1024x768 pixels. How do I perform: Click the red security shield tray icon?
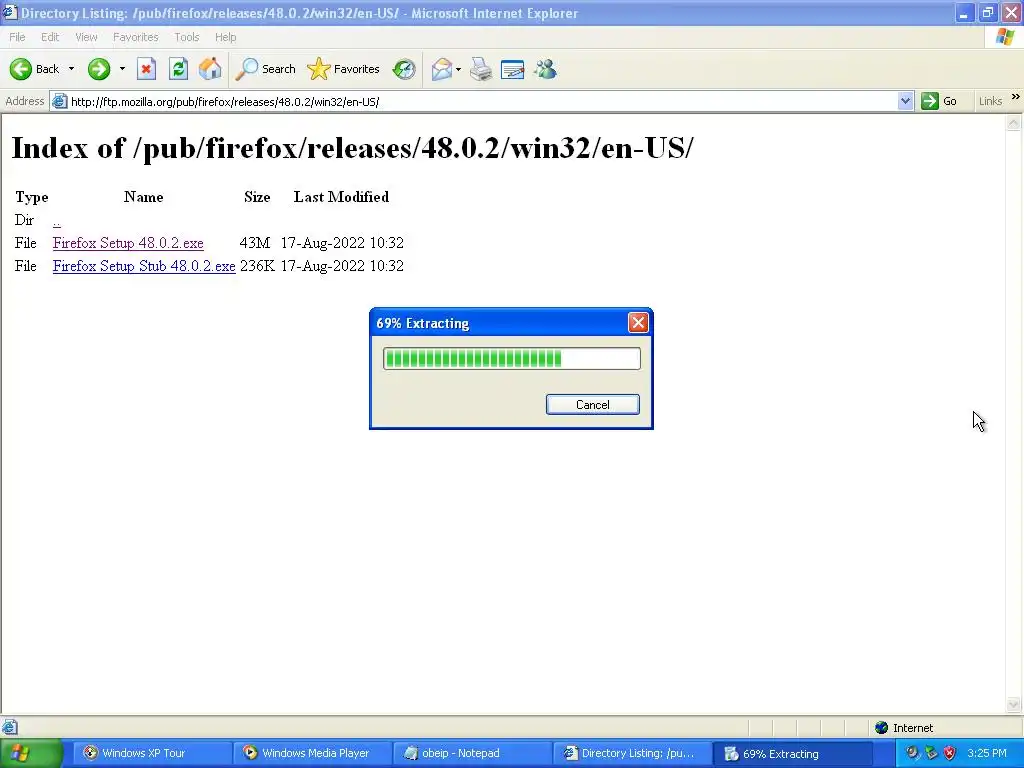point(950,753)
